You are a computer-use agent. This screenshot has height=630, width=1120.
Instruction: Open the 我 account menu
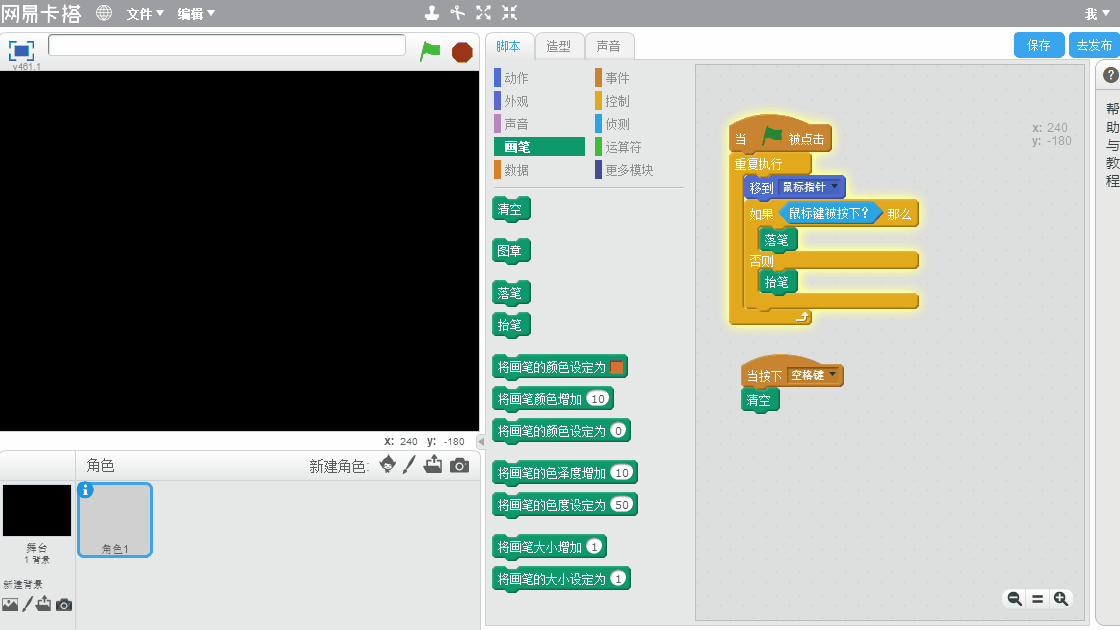tap(1097, 14)
